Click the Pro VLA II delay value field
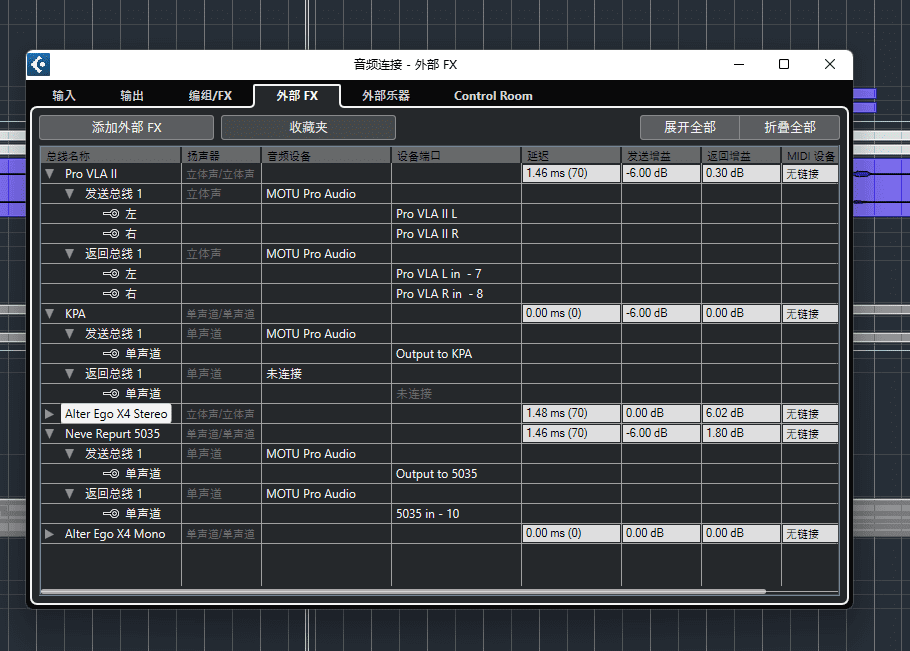This screenshot has height=651, width=910. coord(570,174)
